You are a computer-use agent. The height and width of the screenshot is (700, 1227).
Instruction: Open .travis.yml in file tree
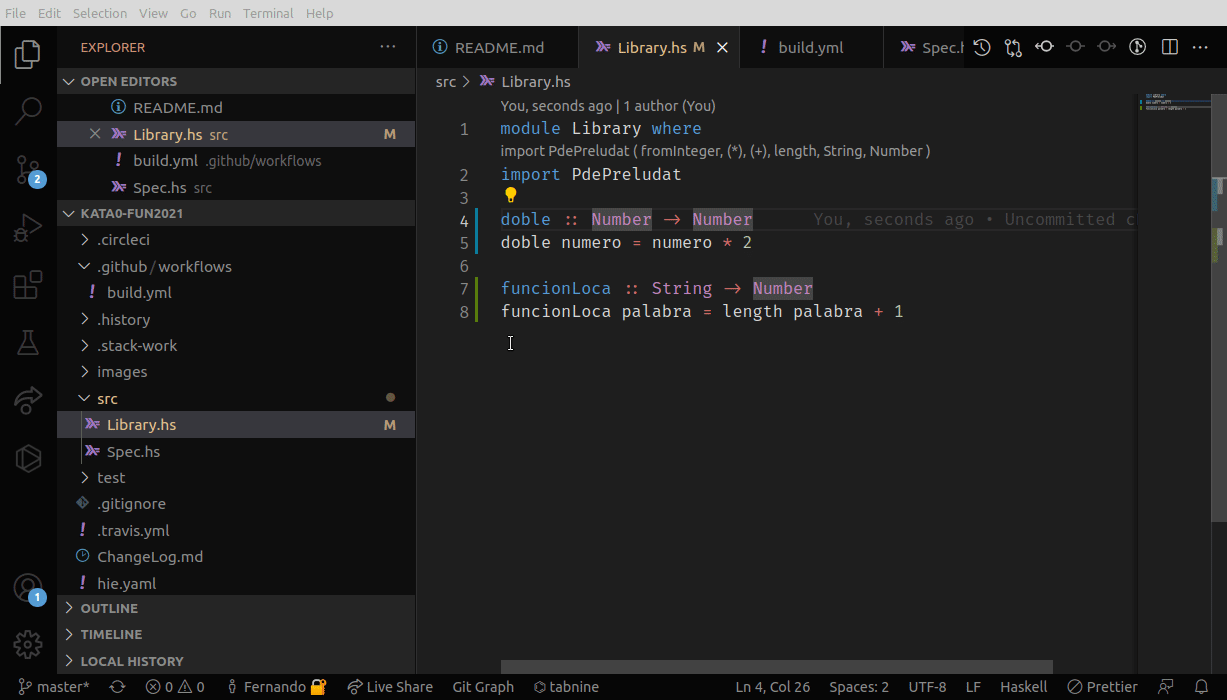point(236,530)
